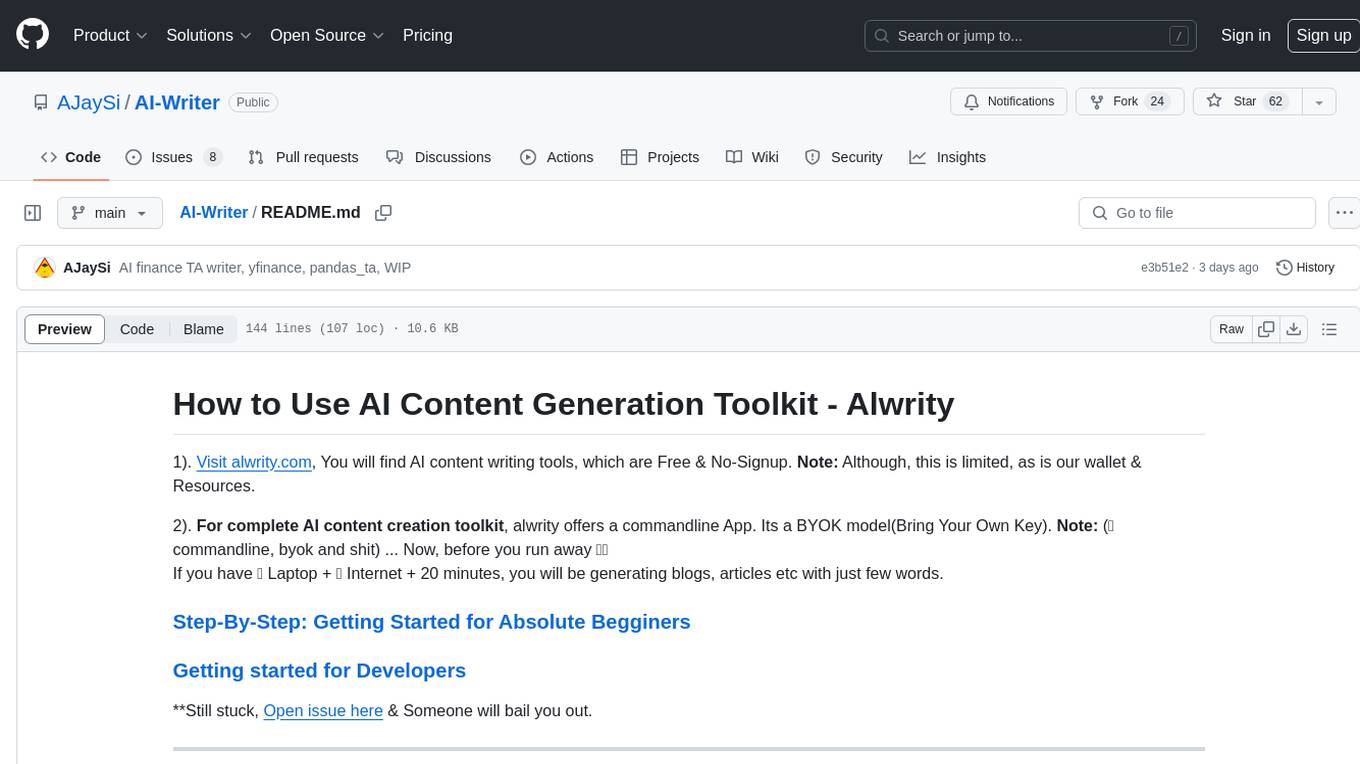Open the Wiki tab
This screenshot has width=1360, height=764.
pos(752,157)
